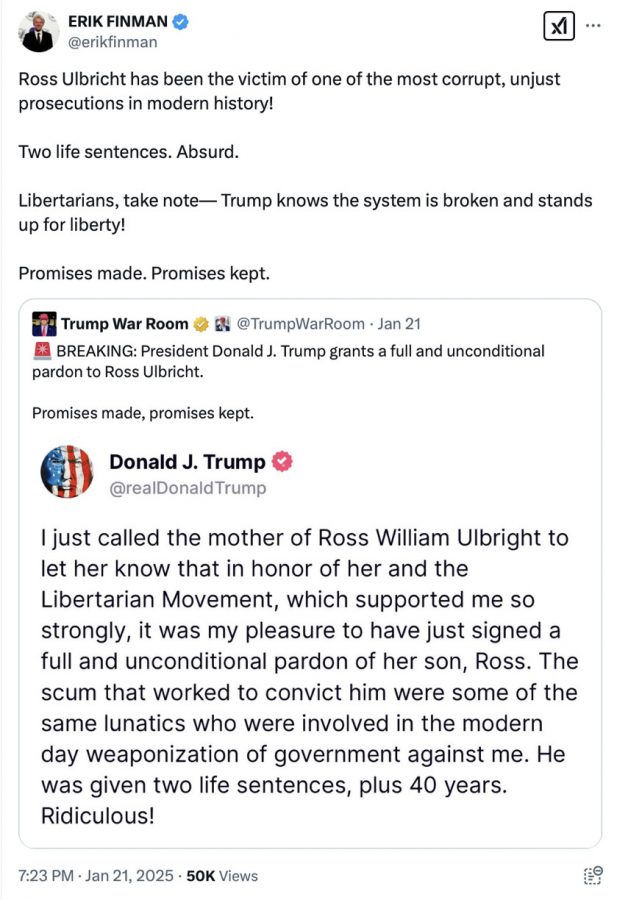
Task: Open the Trump War Room account name
Action: pos(124,324)
